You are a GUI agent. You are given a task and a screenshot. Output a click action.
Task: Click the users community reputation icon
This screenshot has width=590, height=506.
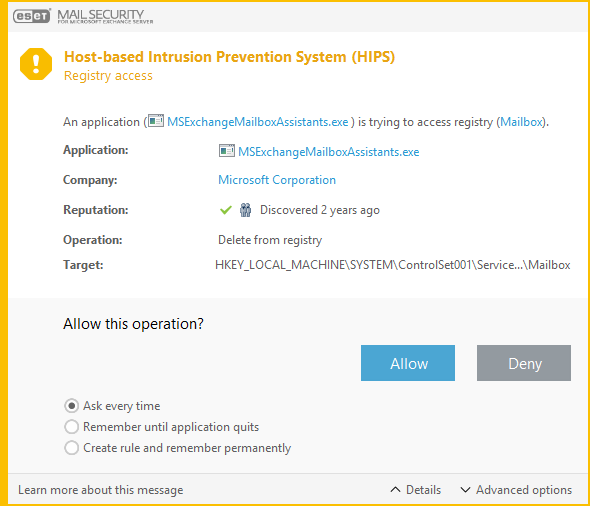pos(245,210)
